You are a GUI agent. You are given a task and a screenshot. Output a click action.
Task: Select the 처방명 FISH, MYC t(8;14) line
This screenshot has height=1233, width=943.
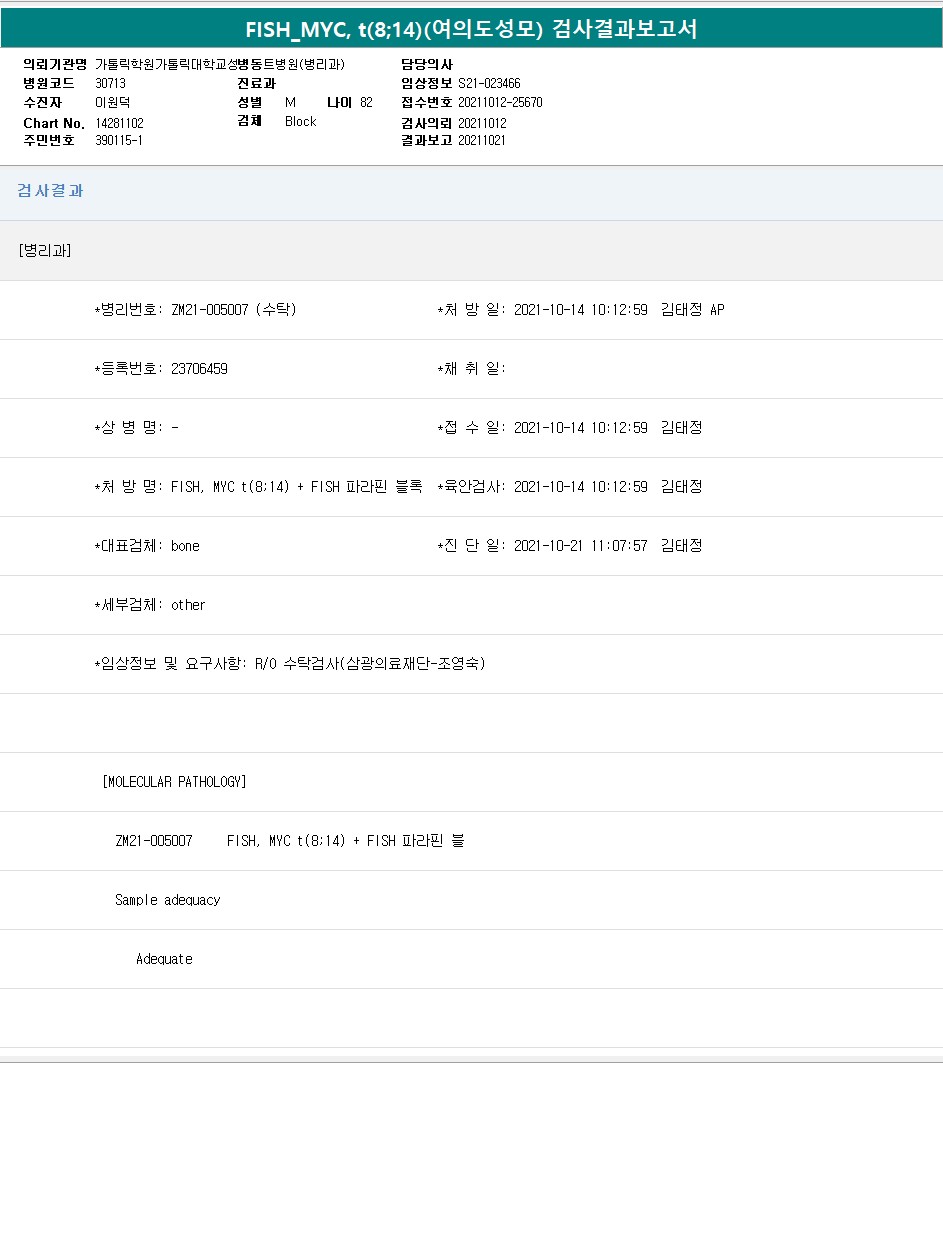[258, 487]
